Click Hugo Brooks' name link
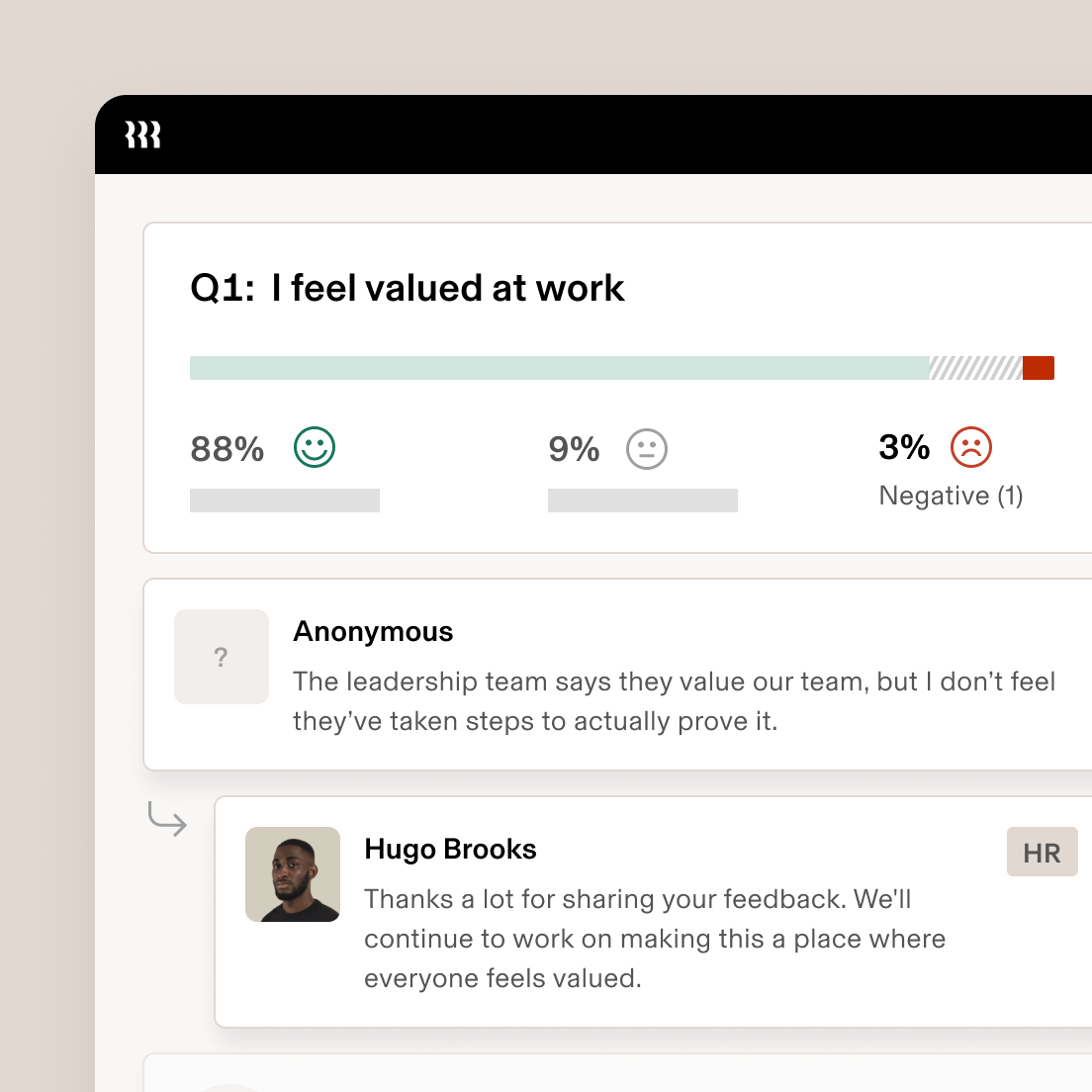Screen dimensions: 1092x1092 450,849
